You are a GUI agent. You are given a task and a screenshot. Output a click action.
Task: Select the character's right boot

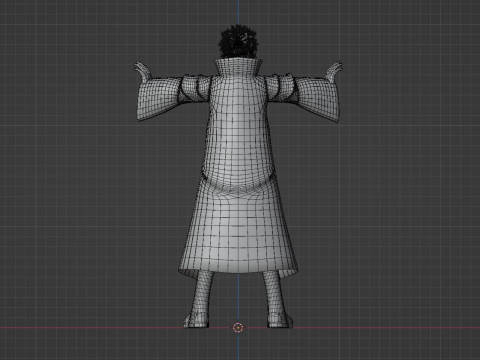pos(280,321)
